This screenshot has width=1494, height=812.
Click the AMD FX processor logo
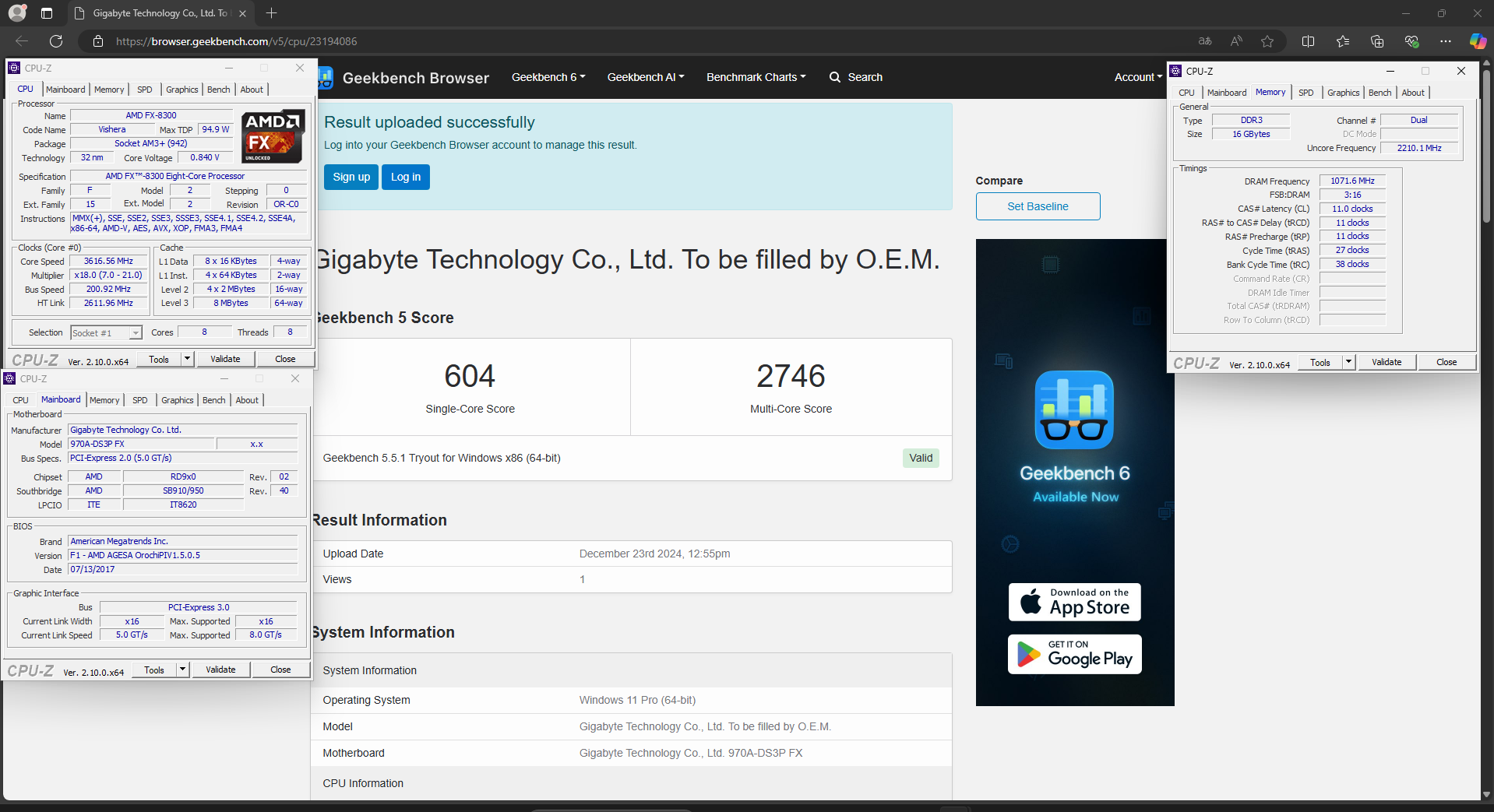point(272,136)
